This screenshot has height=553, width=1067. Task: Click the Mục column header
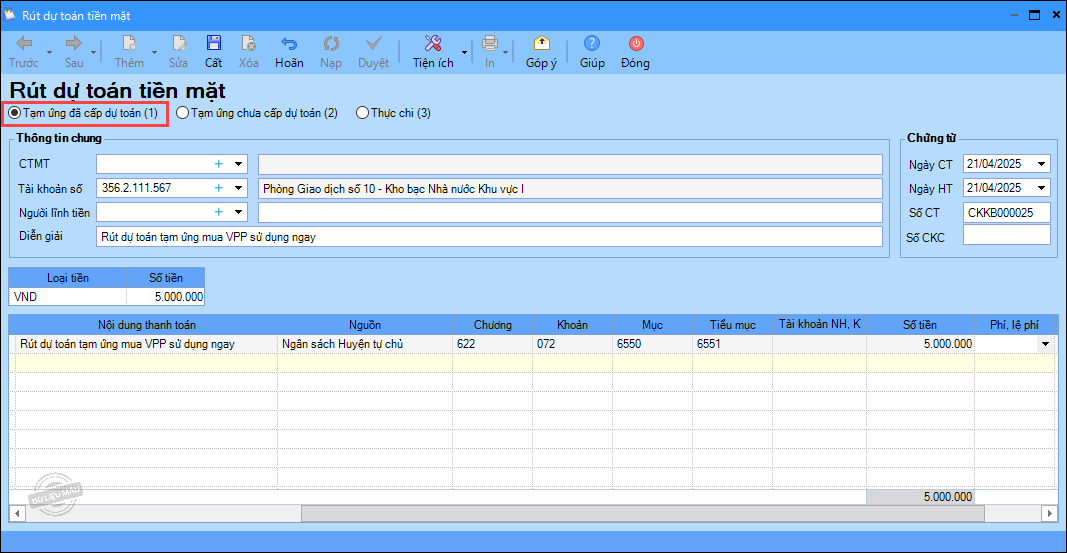click(x=652, y=325)
